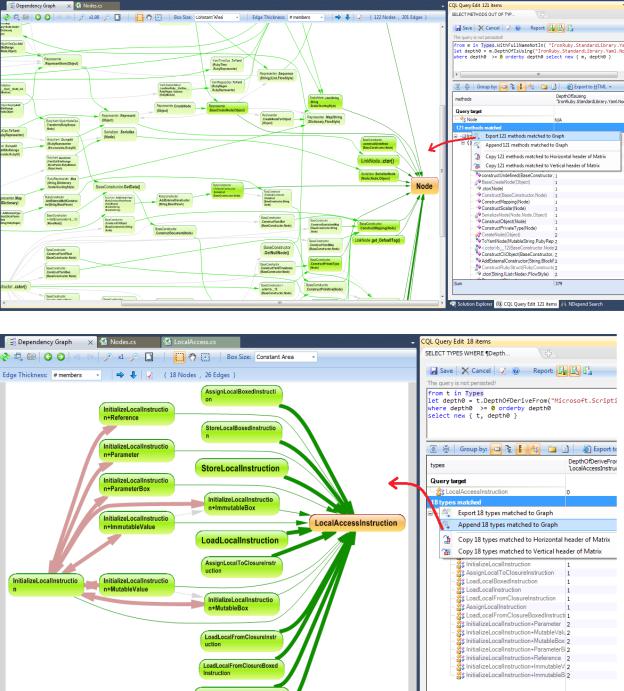Image resolution: width=624 pixels, height=691 pixels.
Task: Click the help icon next to Cancel in the lower query panel
Action: 516,371
